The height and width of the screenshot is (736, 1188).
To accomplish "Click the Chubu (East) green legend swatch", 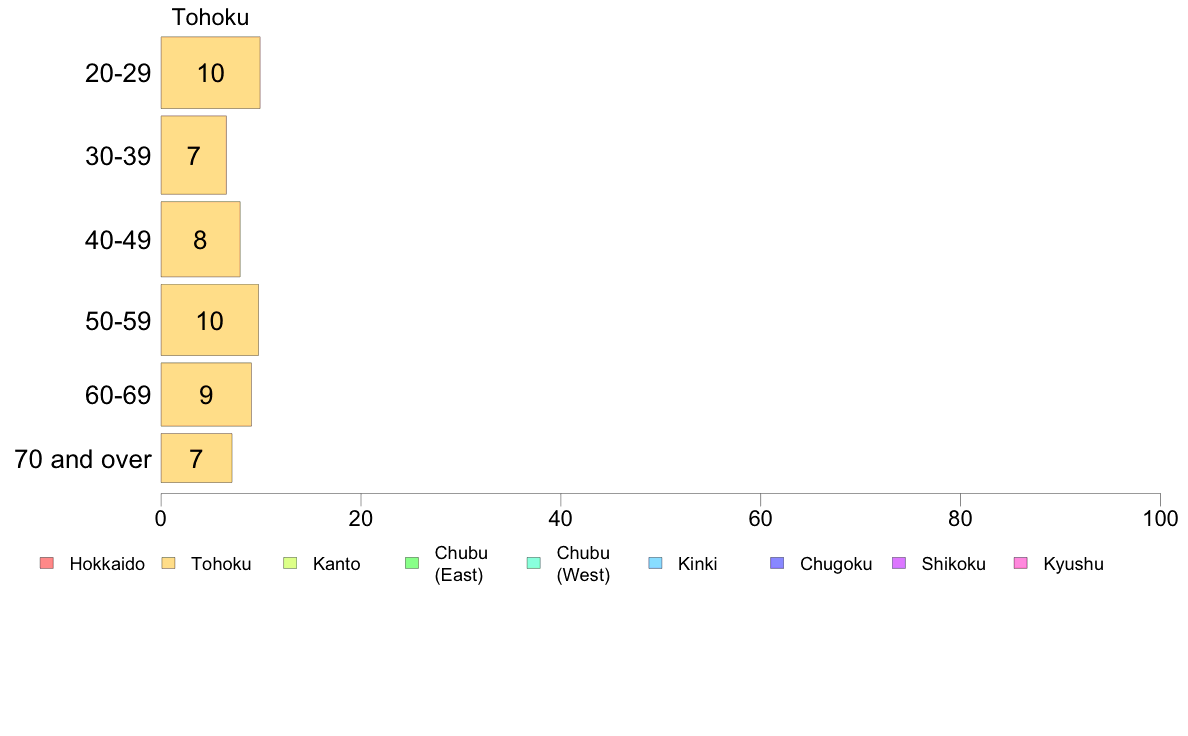I will pos(412,563).
